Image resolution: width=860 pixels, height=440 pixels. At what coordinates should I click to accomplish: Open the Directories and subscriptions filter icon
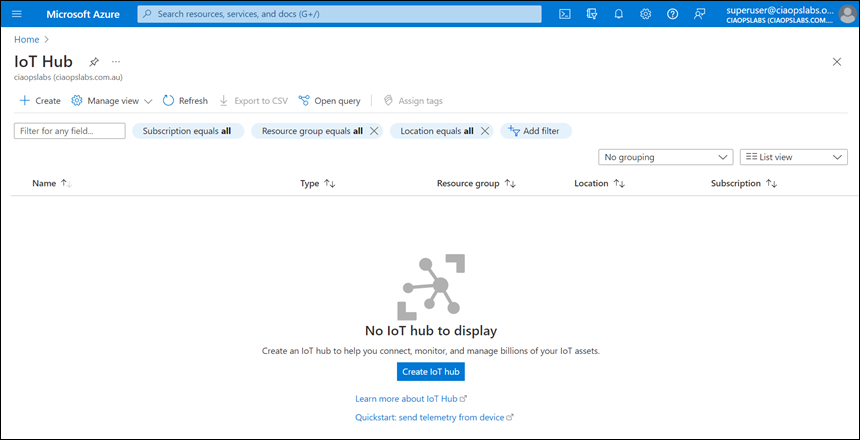point(592,14)
